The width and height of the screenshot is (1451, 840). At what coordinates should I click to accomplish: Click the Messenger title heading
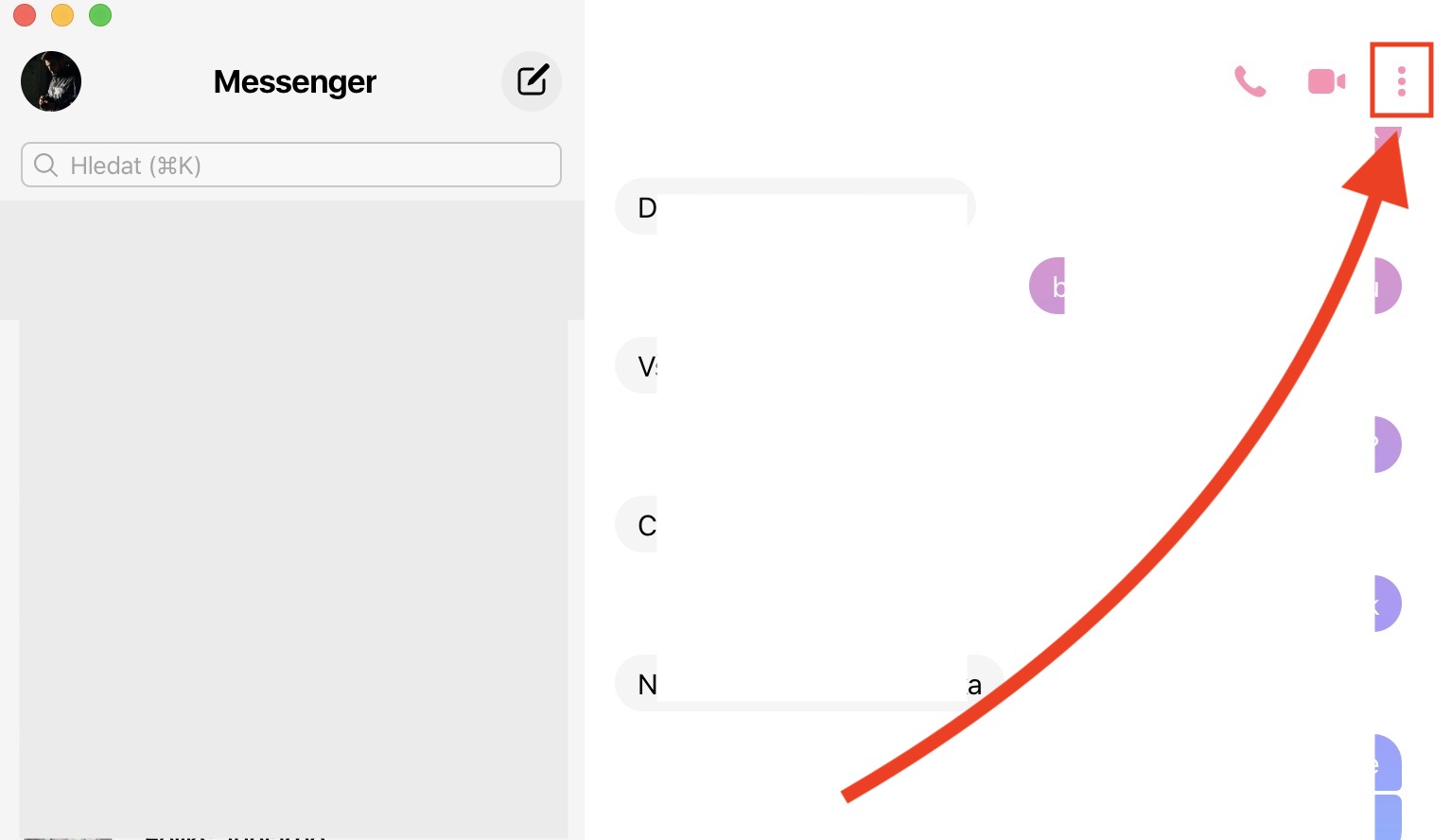[x=295, y=81]
